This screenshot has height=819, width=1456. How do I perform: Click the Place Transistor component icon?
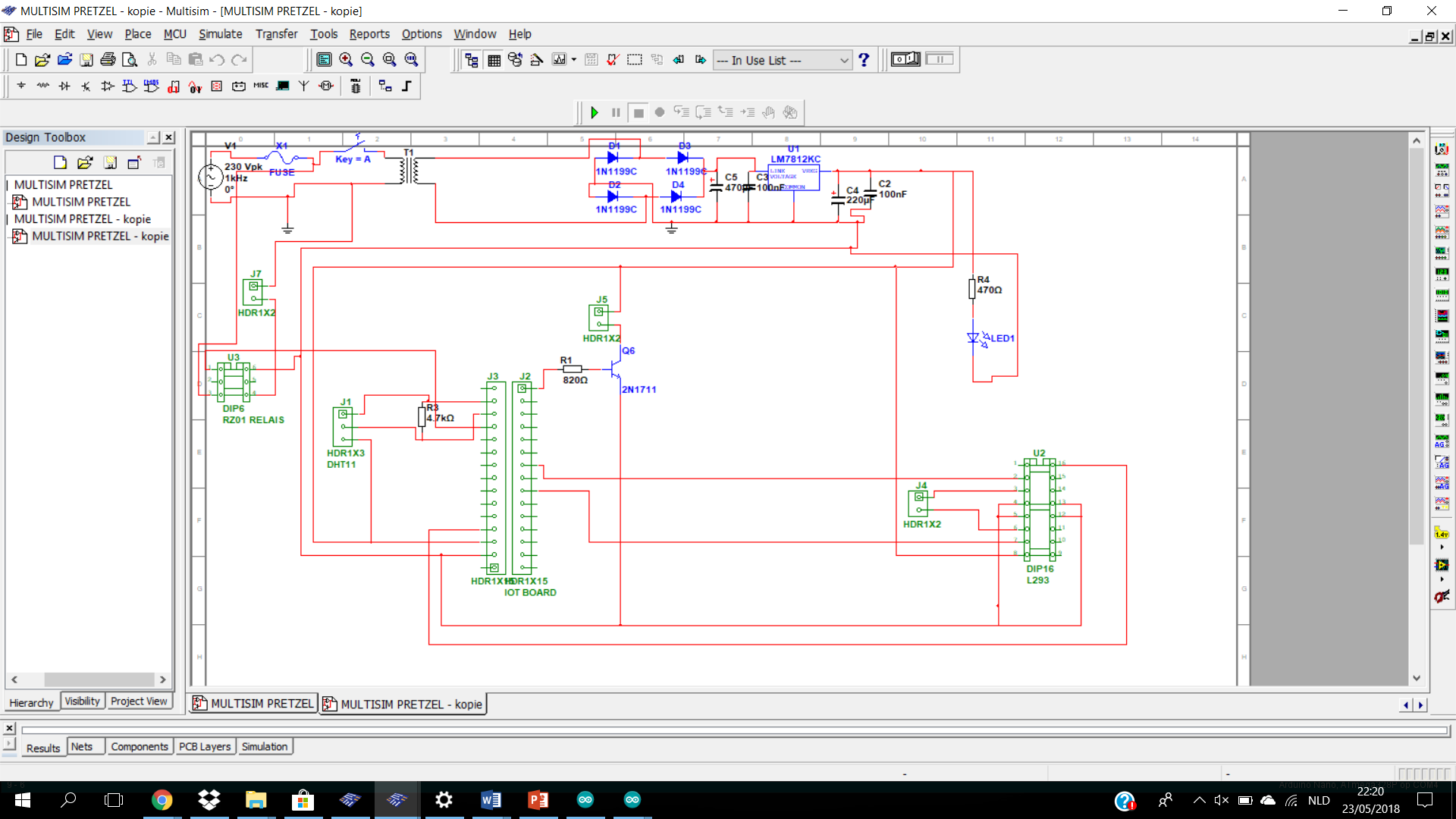point(86,86)
